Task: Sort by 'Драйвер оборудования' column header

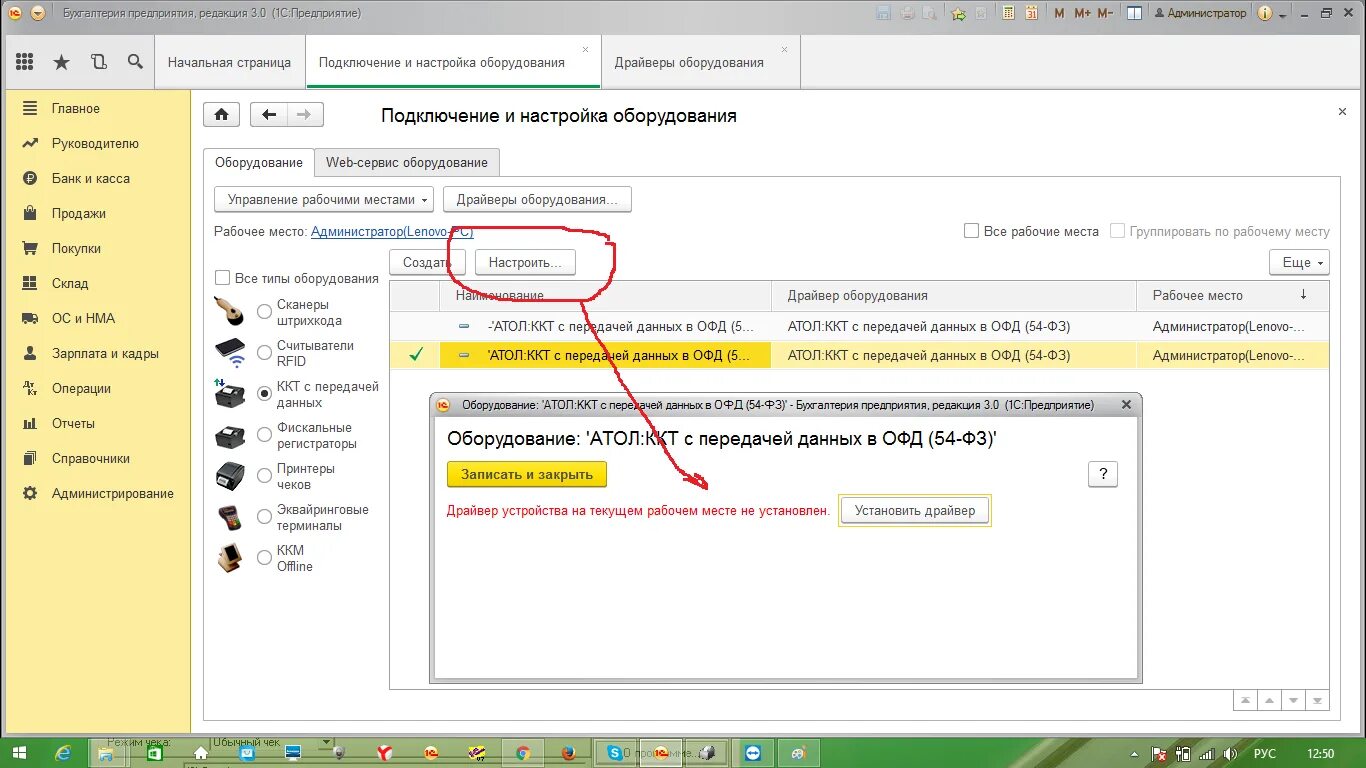Action: point(954,295)
